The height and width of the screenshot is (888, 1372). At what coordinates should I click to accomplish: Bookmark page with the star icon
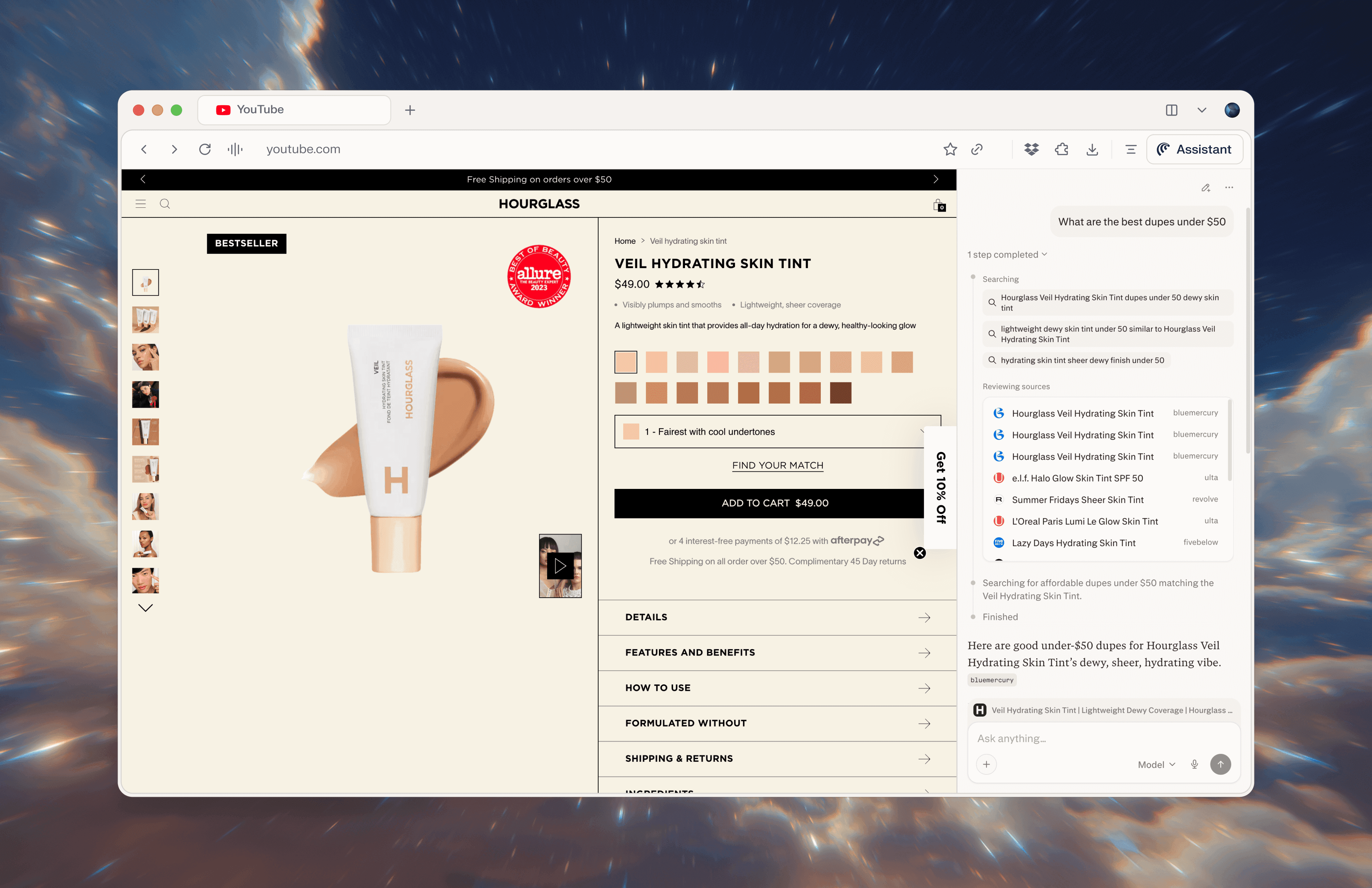coord(950,149)
